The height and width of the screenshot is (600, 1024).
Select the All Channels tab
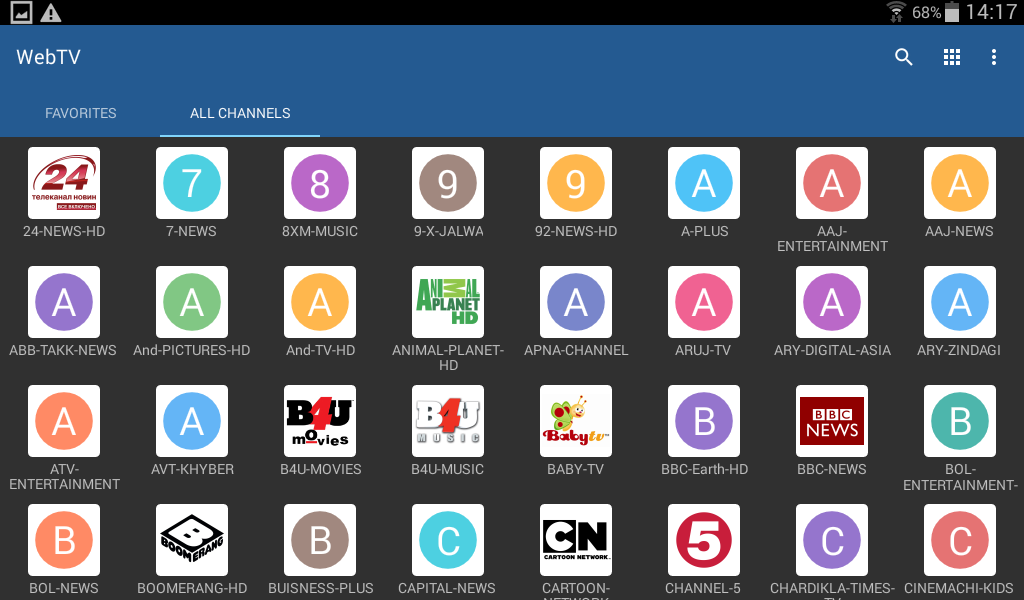(240, 113)
